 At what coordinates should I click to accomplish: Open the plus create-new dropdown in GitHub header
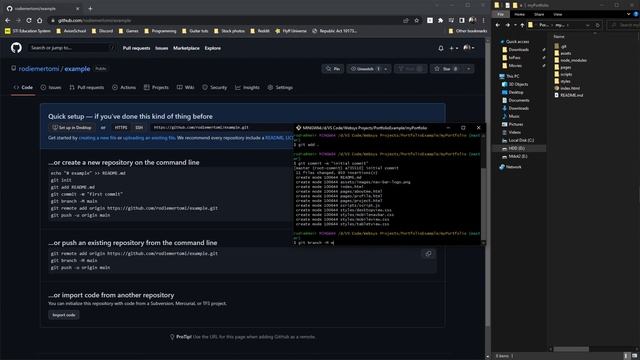point(453,48)
